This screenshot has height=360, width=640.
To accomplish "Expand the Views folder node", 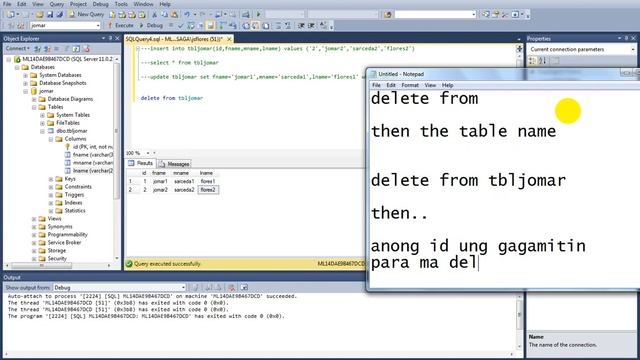I will (34, 219).
